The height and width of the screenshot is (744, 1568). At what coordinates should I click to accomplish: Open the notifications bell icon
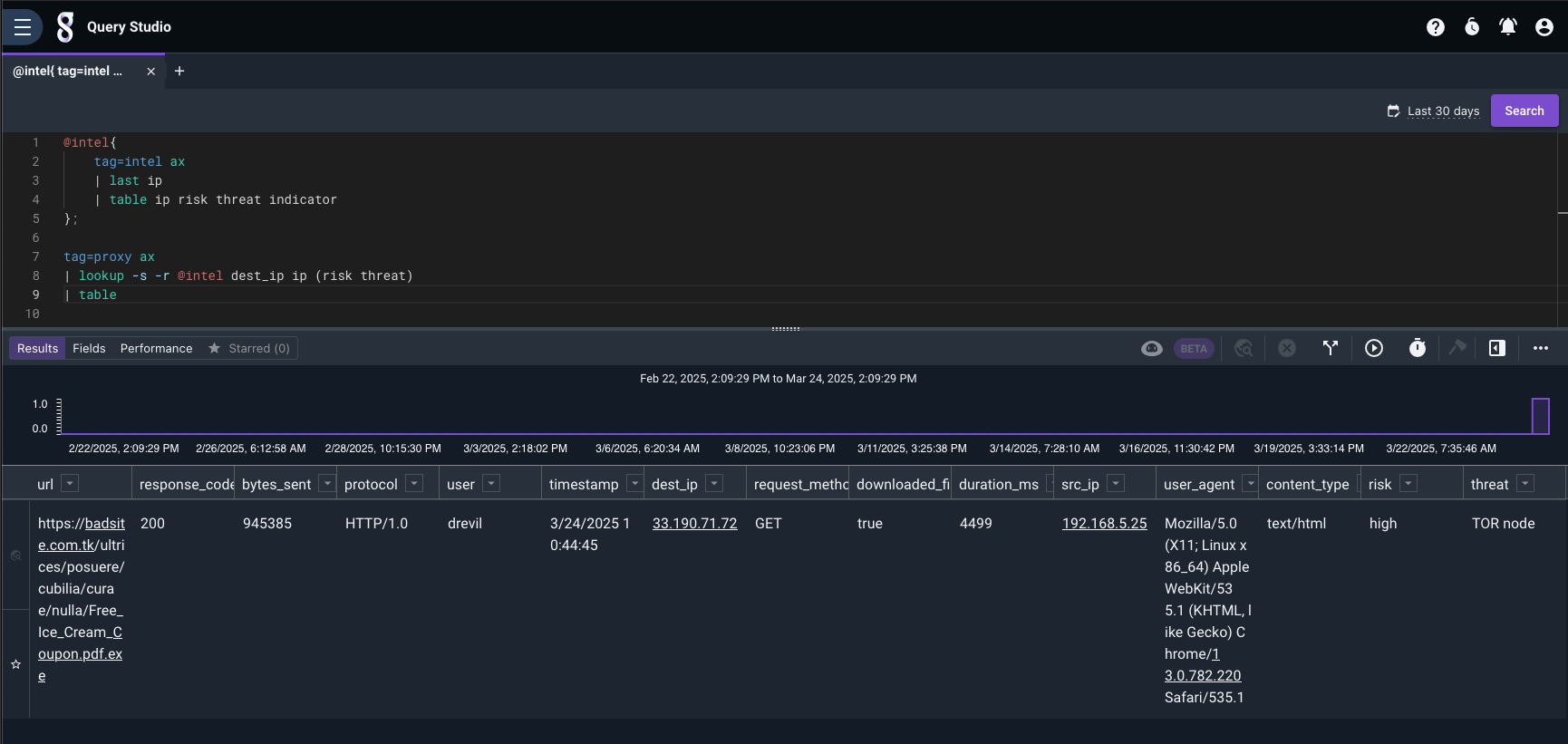1508,27
